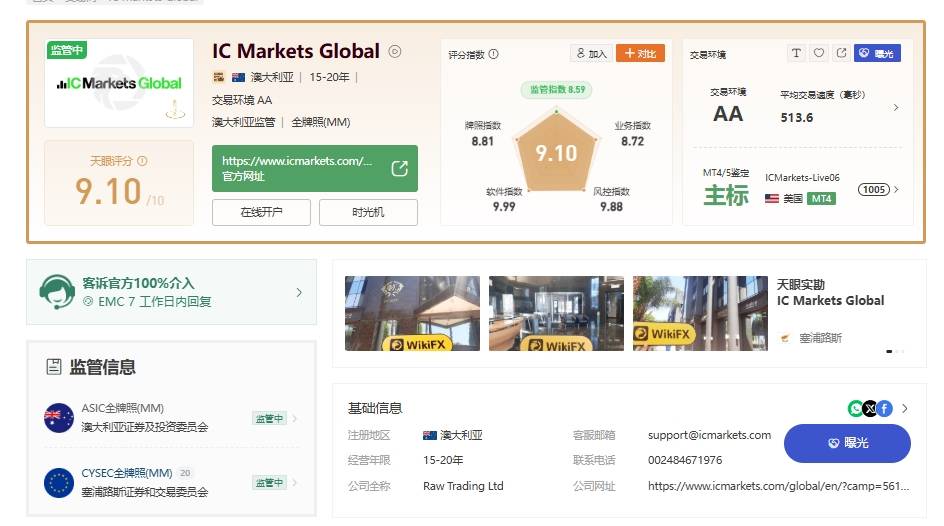Click the ICMarkets-Live06 server name
Viewport: 944px width, 526px height.
802,178
